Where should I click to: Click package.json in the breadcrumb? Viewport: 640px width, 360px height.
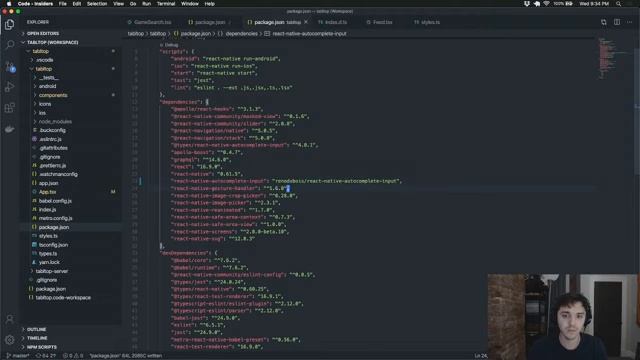click(x=196, y=34)
